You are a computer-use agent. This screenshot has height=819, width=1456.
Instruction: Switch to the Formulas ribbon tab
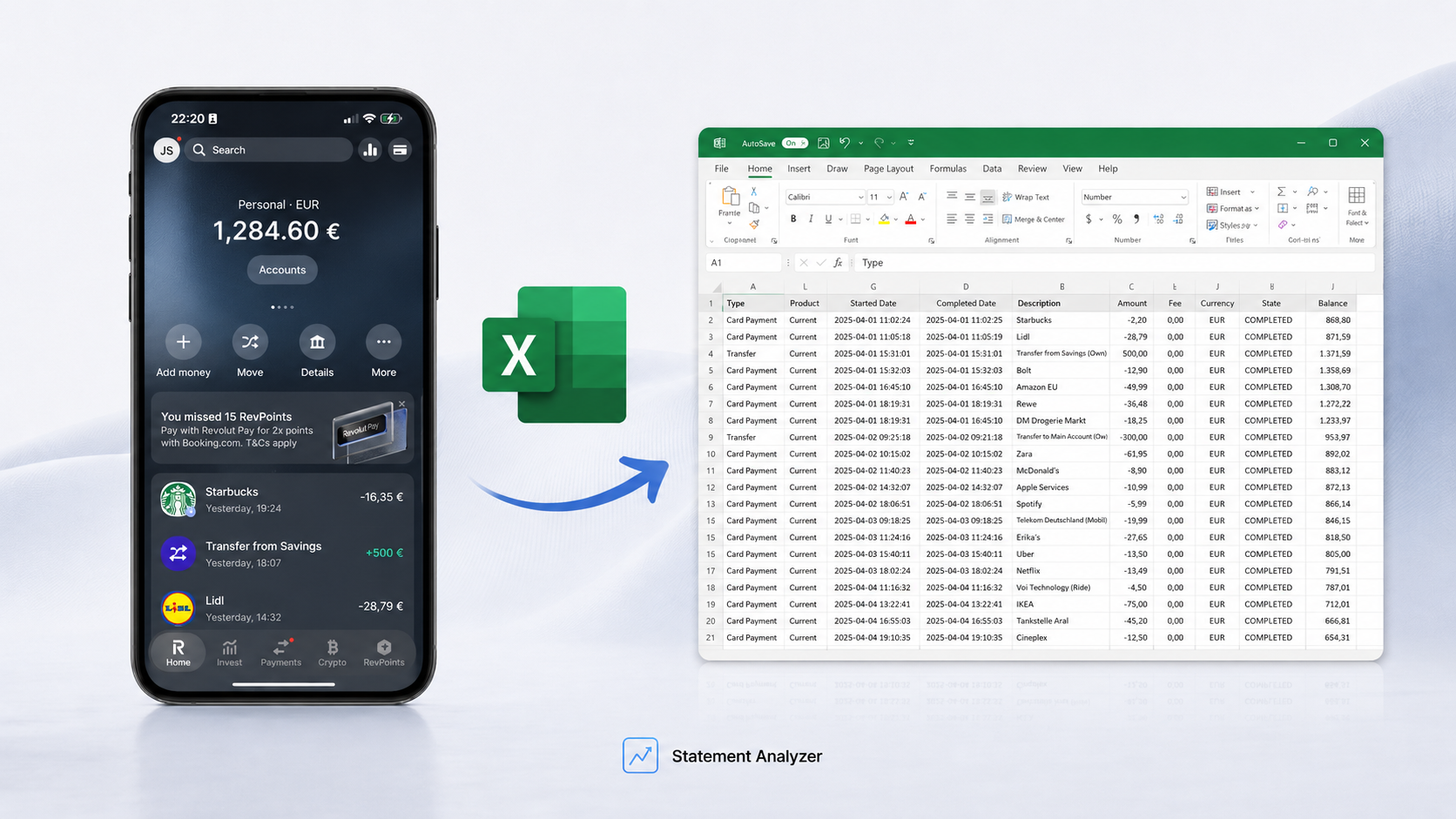tap(947, 169)
